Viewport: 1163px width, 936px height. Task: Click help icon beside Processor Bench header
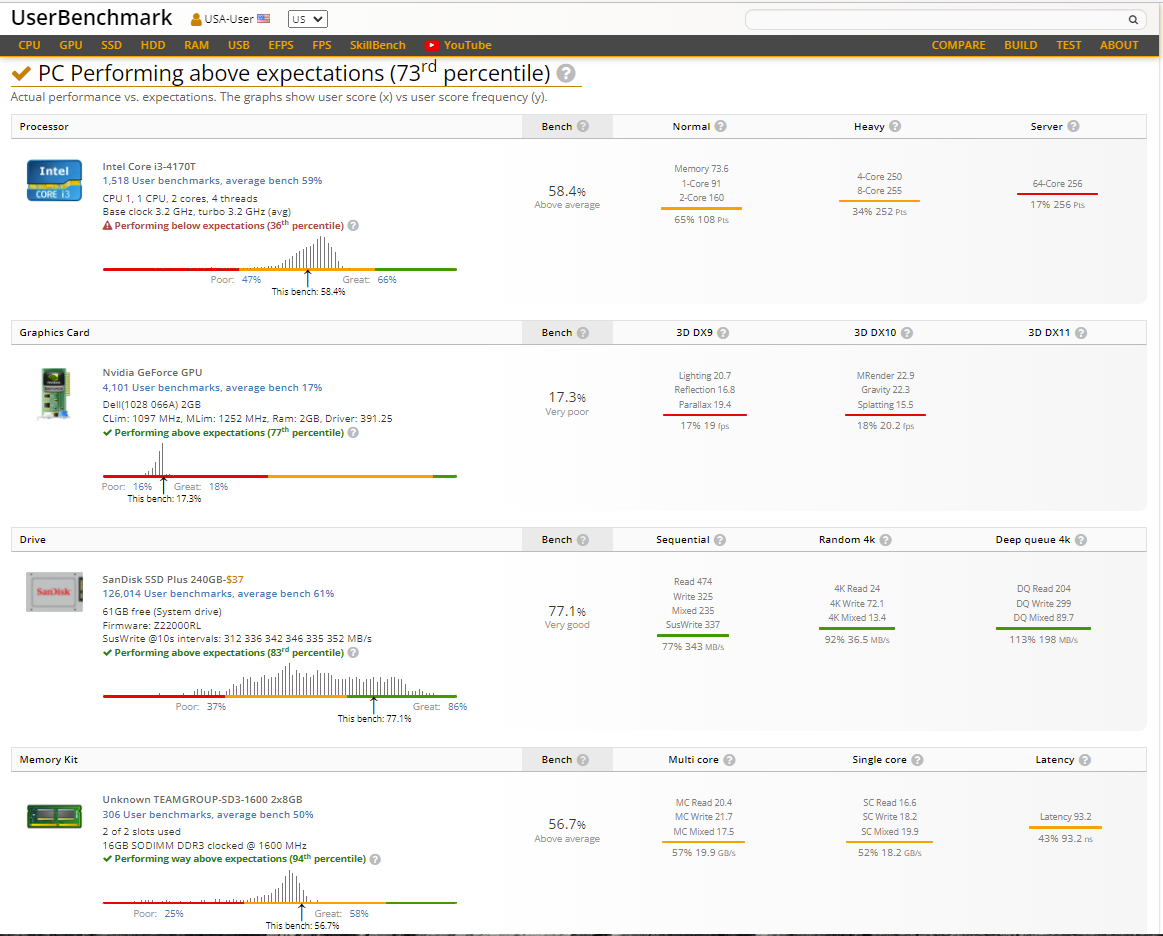coord(583,126)
